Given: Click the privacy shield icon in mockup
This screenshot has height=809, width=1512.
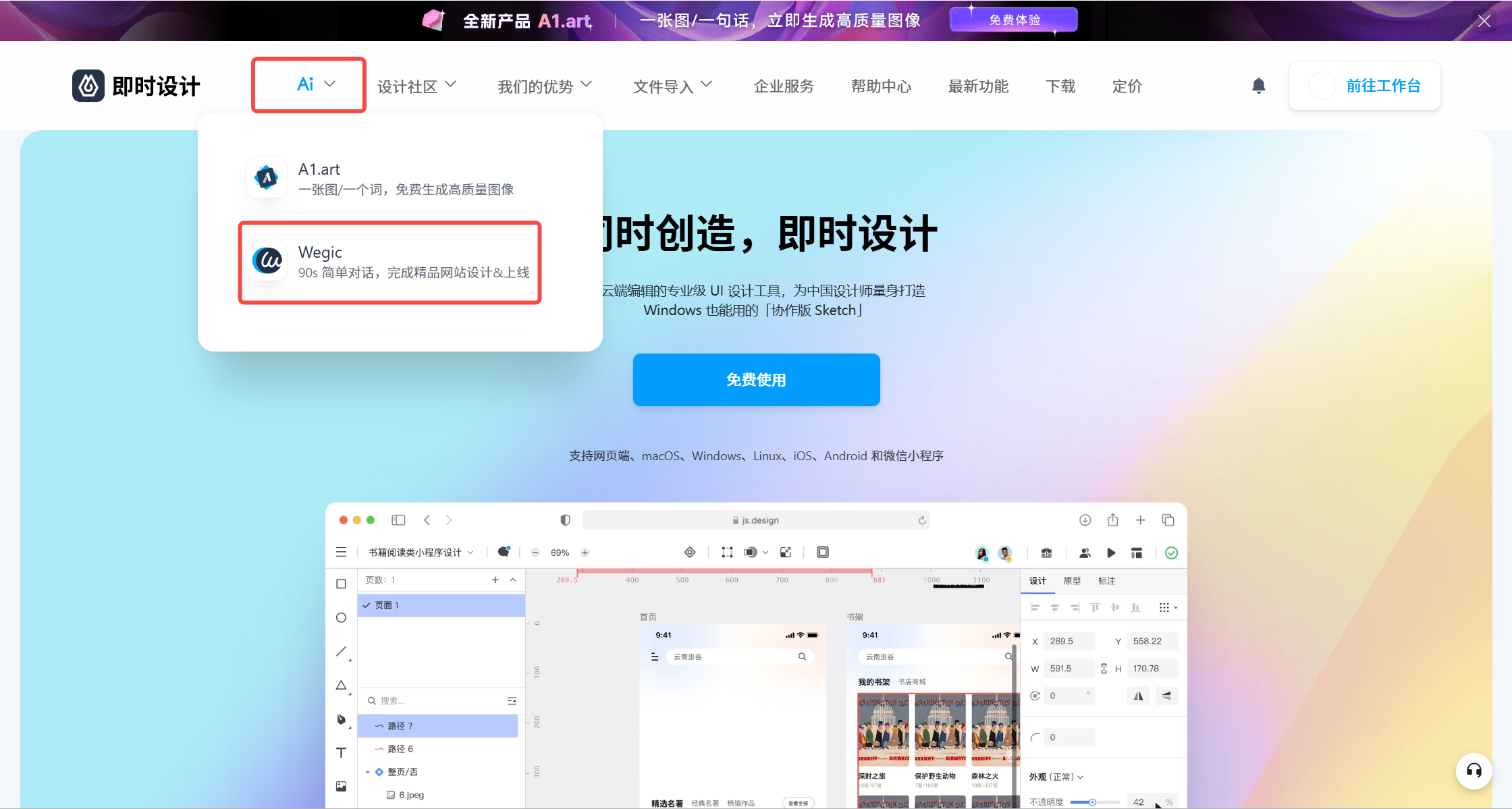Looking at the screenshot, I should (x=565, y=520).
